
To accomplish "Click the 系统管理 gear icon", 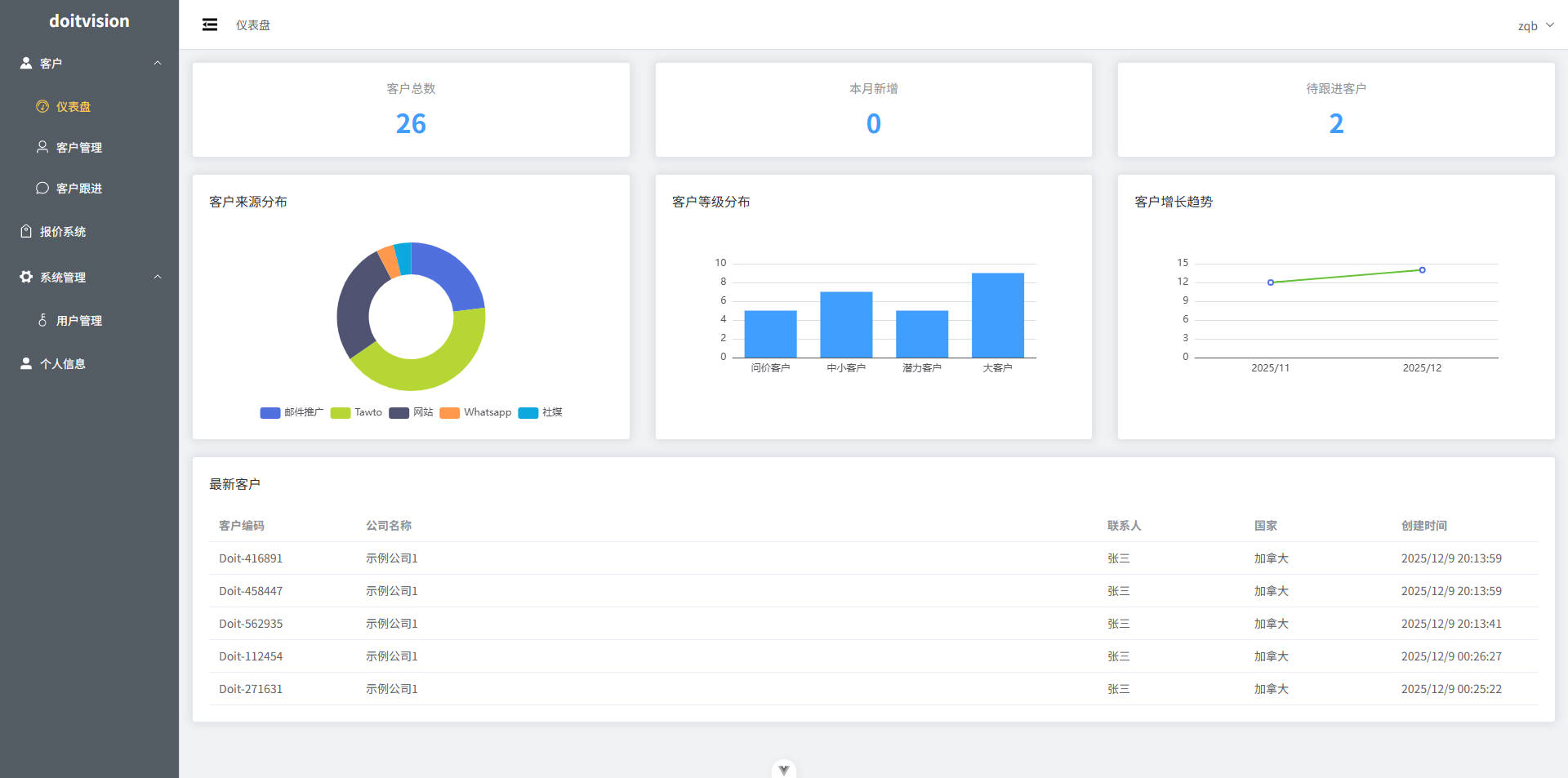I will pyautogui.click(x=26, y=277).
